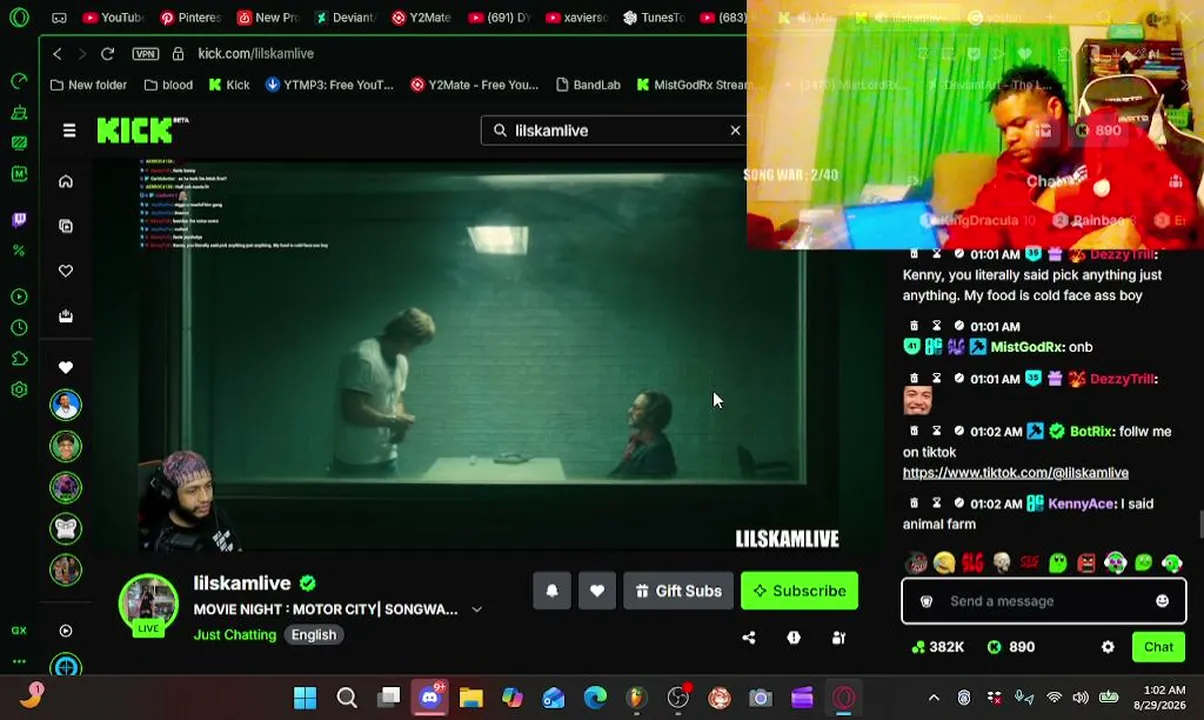Open the BandLab bookmark
The width and height of the screenshot is (1204, 720).
pos(588,85)
